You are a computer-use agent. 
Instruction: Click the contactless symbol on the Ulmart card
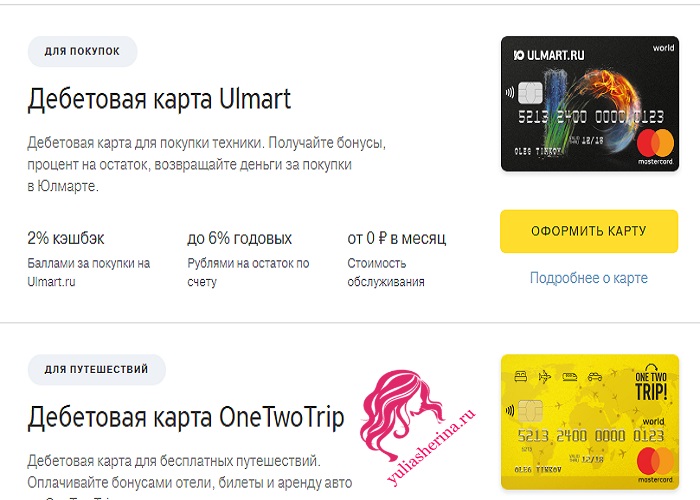(x=510, y=93)
